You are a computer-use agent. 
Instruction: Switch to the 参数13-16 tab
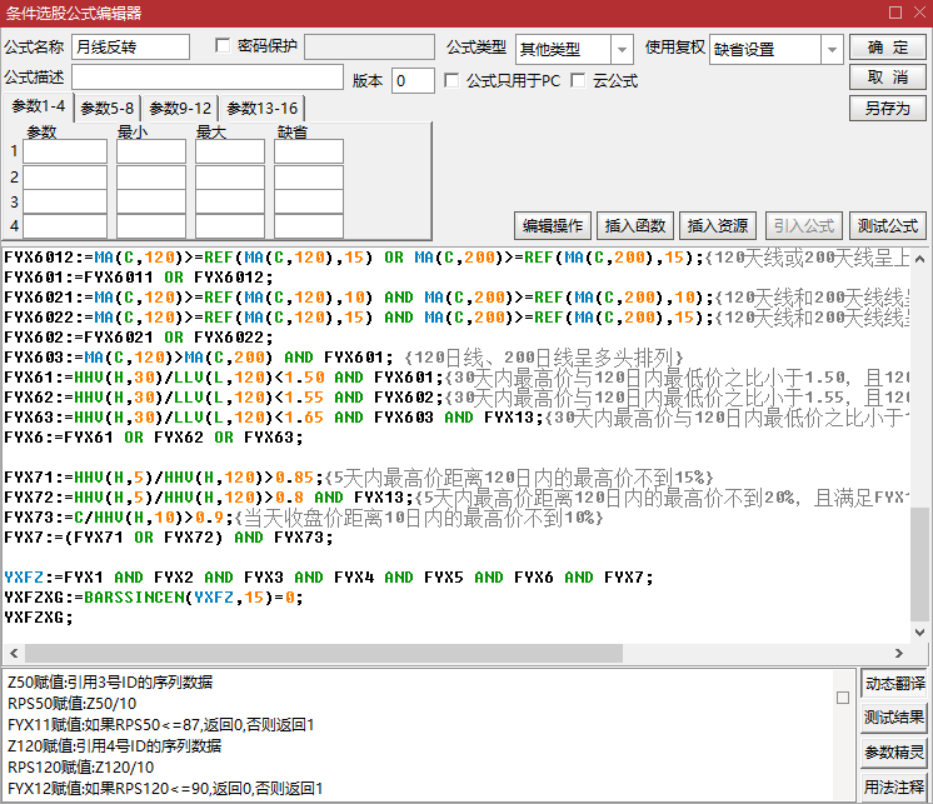(262, 108)
